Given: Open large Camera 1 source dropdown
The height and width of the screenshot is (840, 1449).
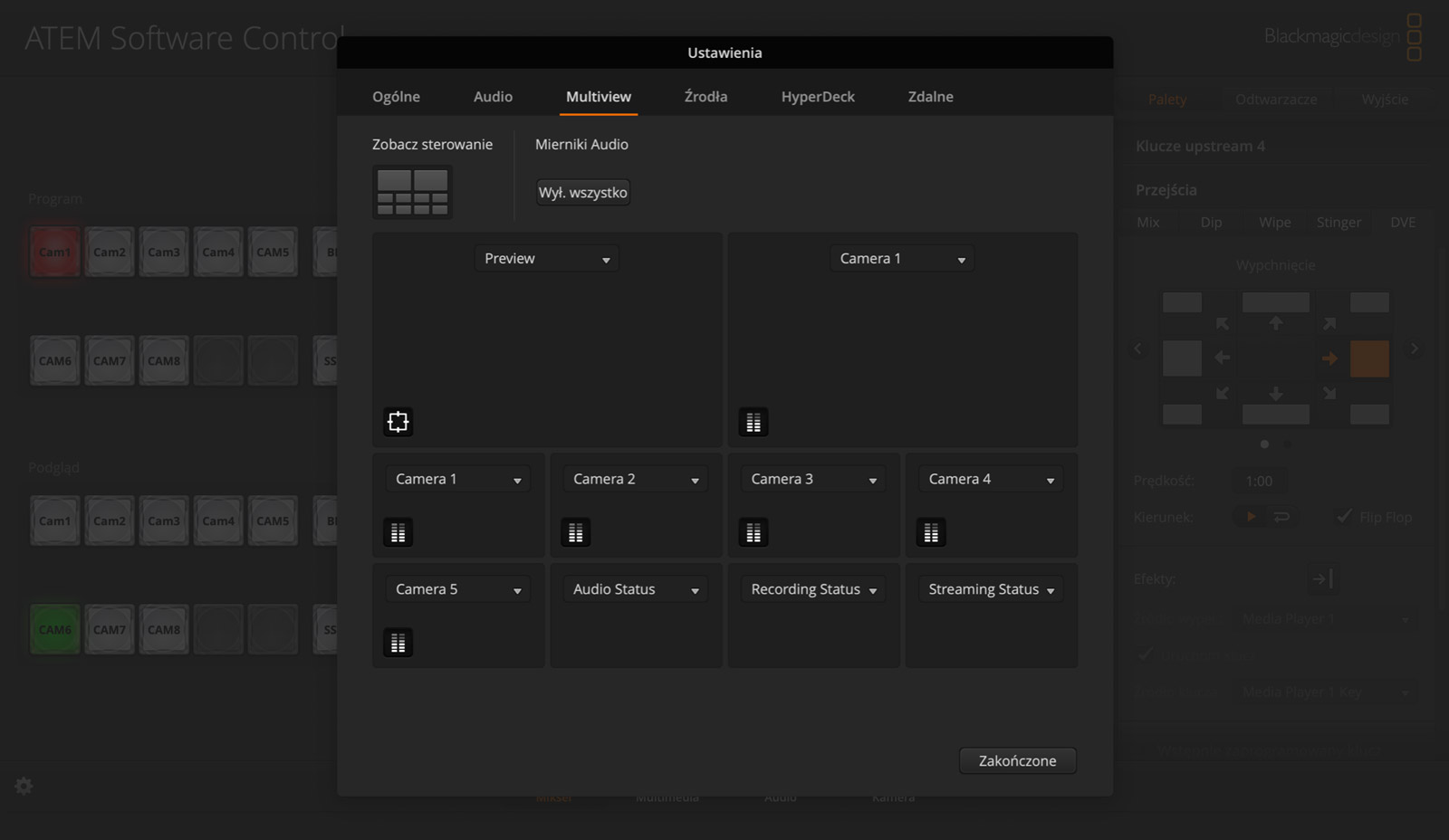Looking at the screenshot, I should (902, 259).
